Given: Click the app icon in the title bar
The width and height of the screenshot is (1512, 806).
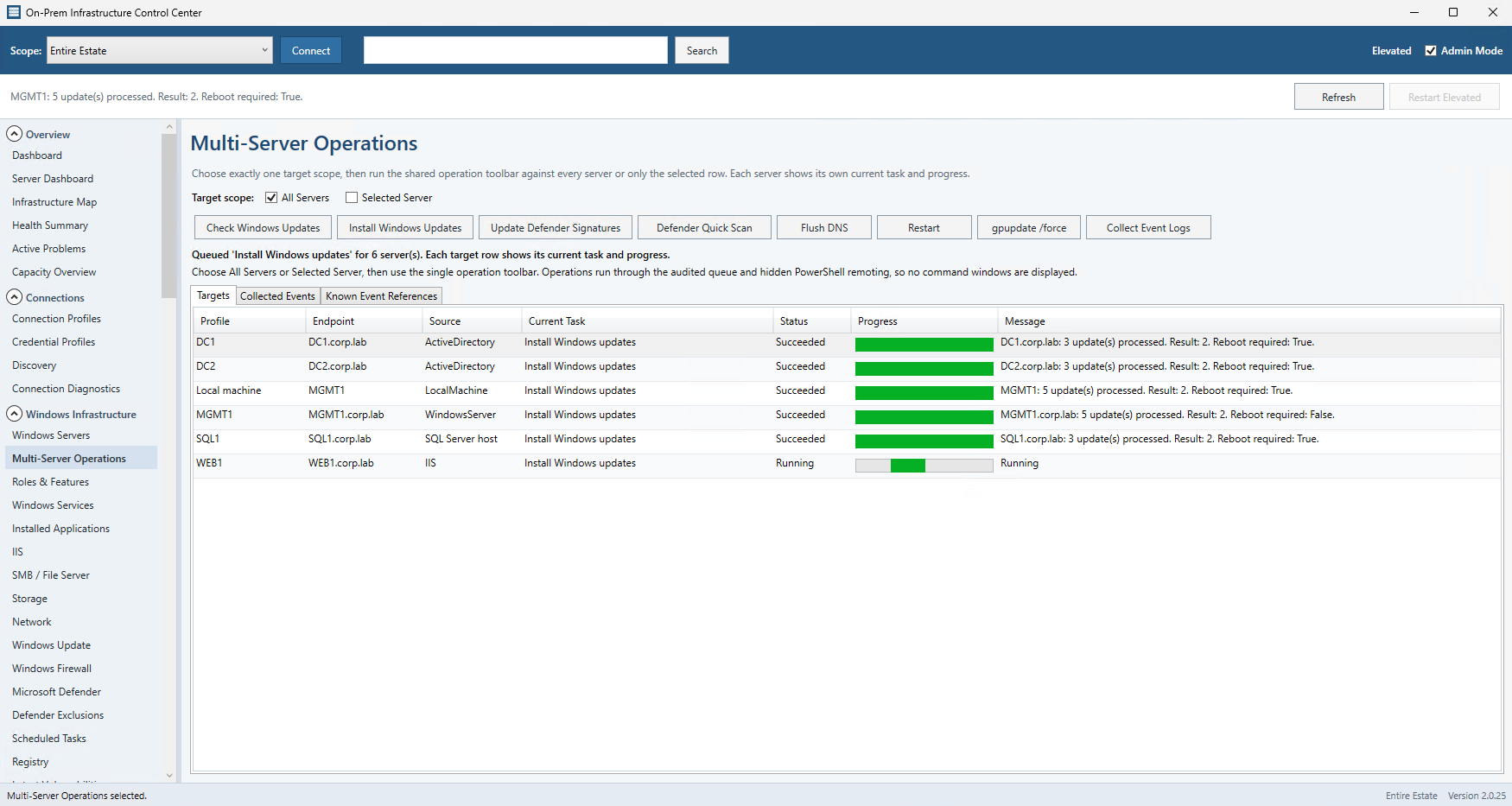Looking at the screenshot, I should 14,12.
